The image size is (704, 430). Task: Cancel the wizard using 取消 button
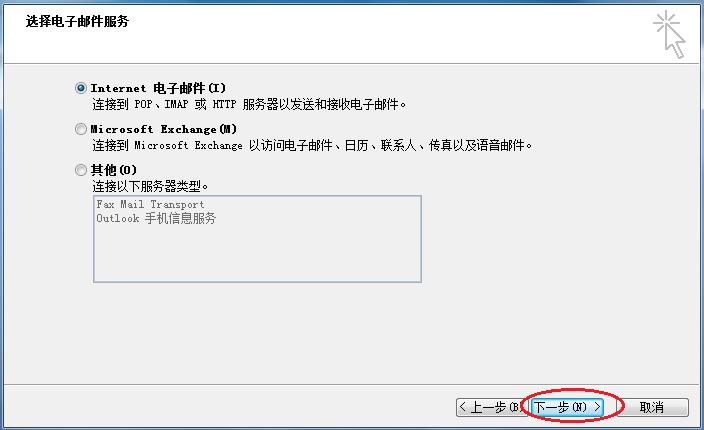tap(652, 407)
